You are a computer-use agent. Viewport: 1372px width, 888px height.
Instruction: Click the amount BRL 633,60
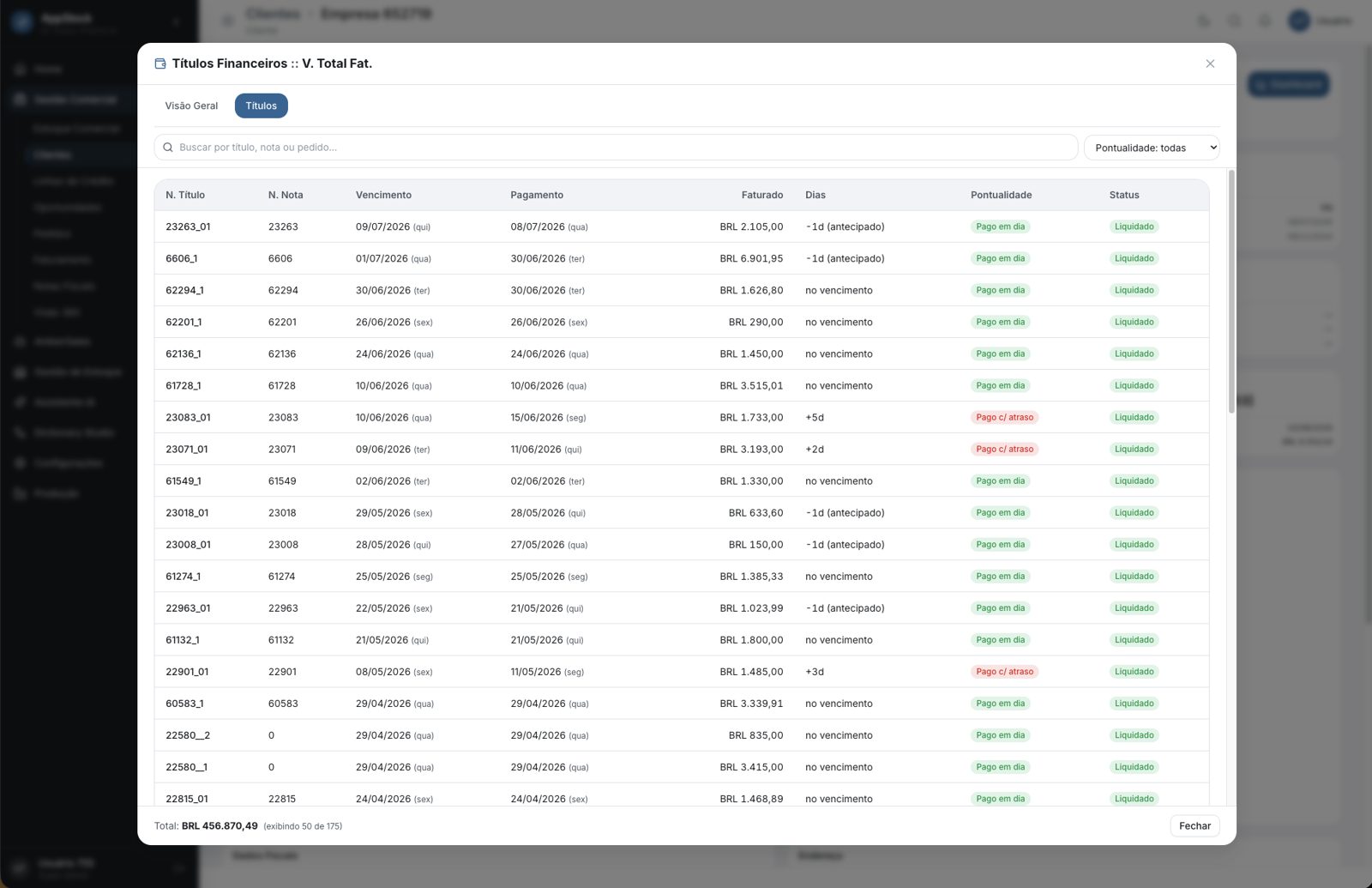click(x=755, y=512)
